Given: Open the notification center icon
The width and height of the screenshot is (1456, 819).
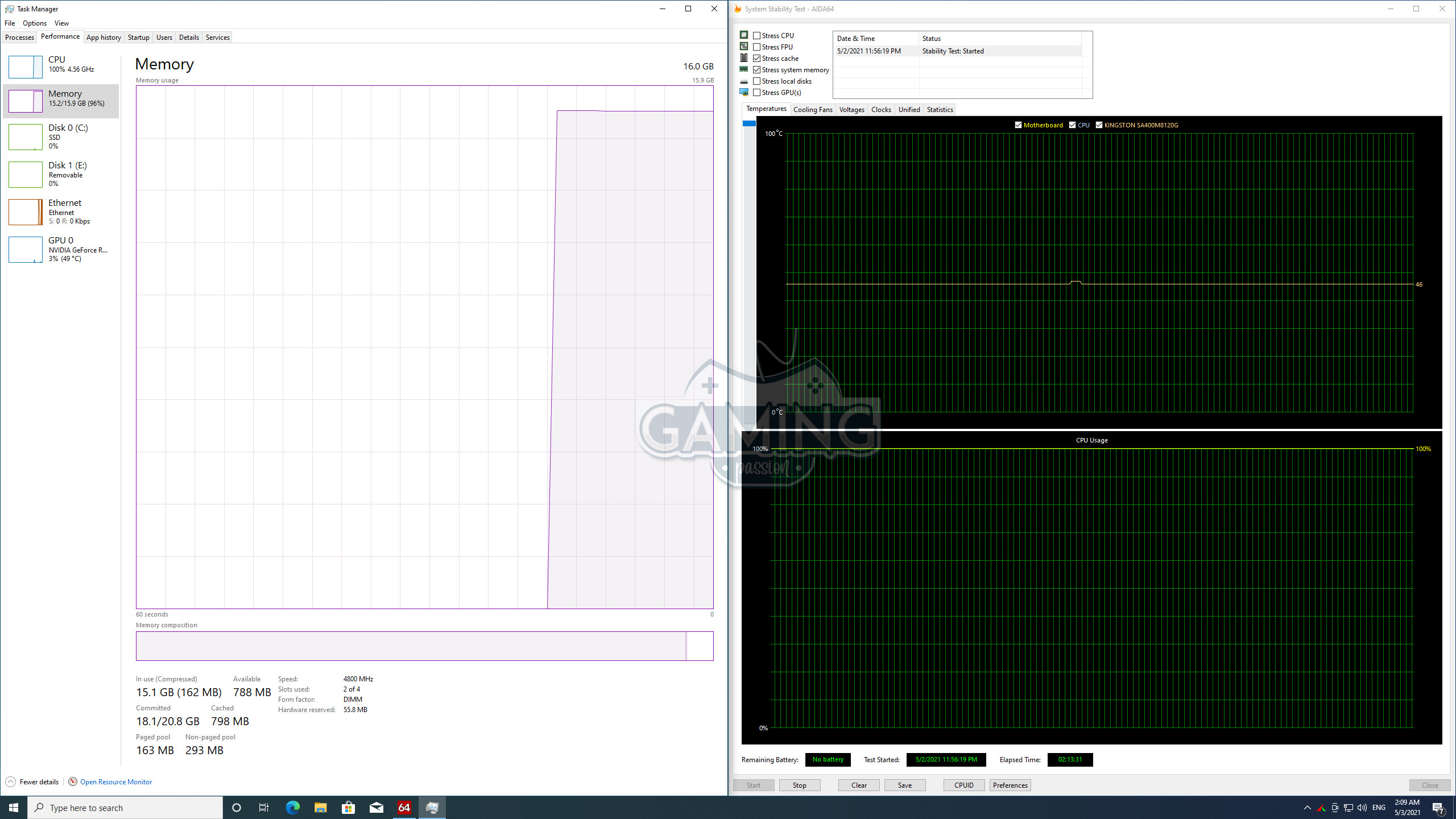Looking at the screenshot, I should coord(1438,808).
